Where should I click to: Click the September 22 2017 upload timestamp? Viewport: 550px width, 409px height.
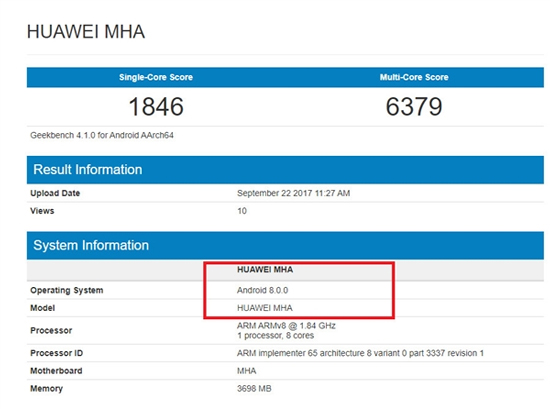coord(294,193)
